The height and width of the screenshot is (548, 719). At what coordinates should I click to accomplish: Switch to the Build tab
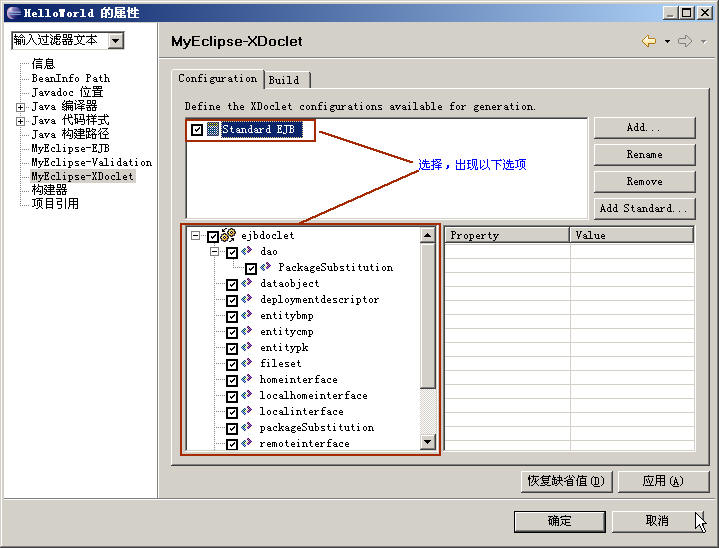(287, 80)
